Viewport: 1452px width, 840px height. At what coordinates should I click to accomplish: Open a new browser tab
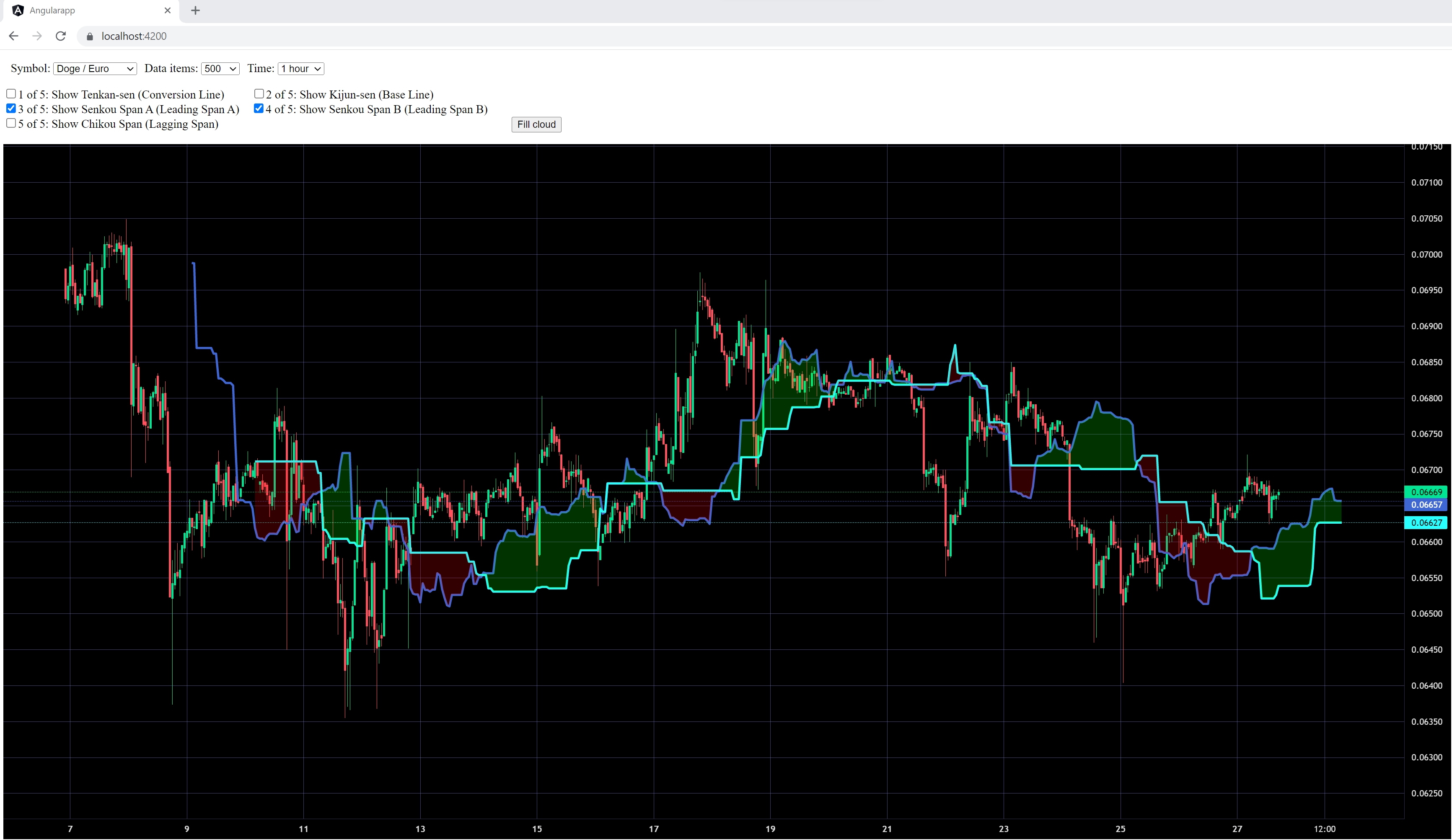coord(195,10)
